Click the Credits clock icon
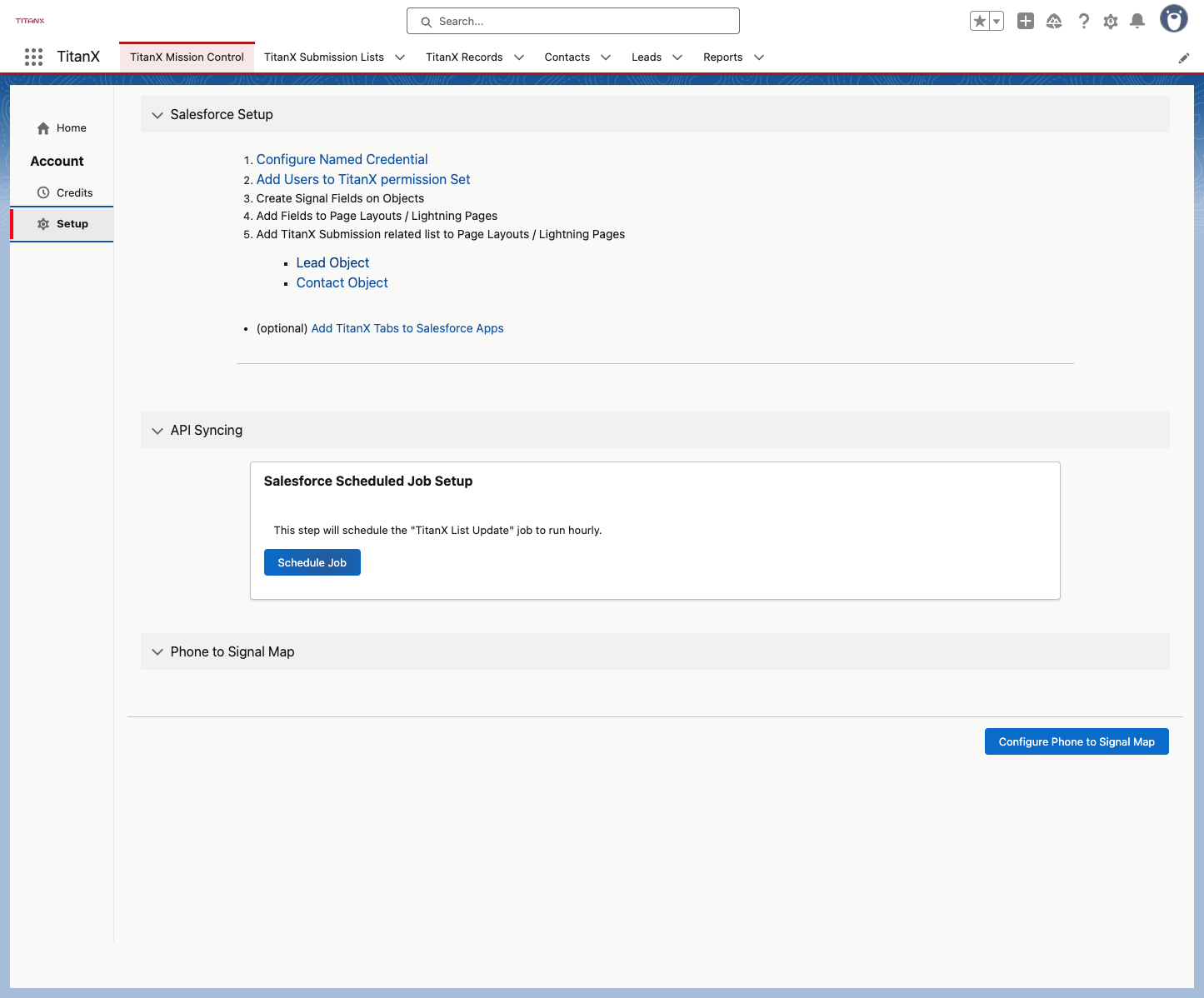Viewport: 1204px width, 998px height. pos(43,192)
